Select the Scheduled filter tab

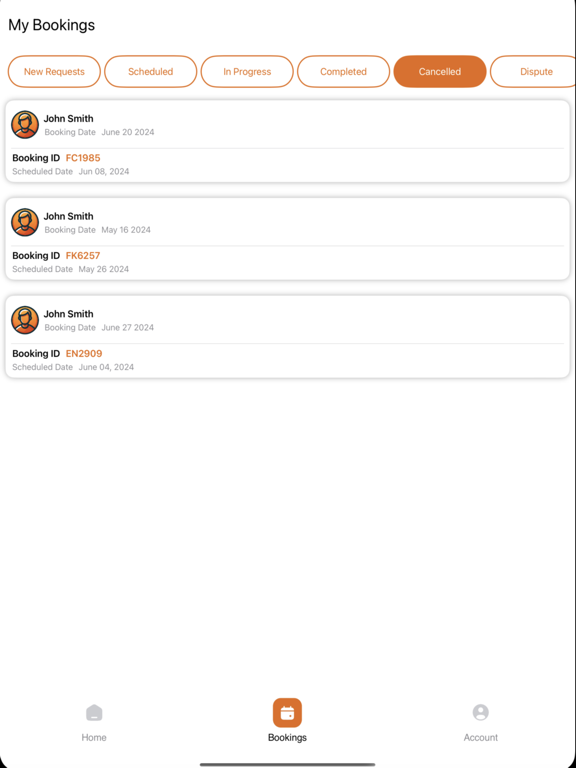coord(151,72)
